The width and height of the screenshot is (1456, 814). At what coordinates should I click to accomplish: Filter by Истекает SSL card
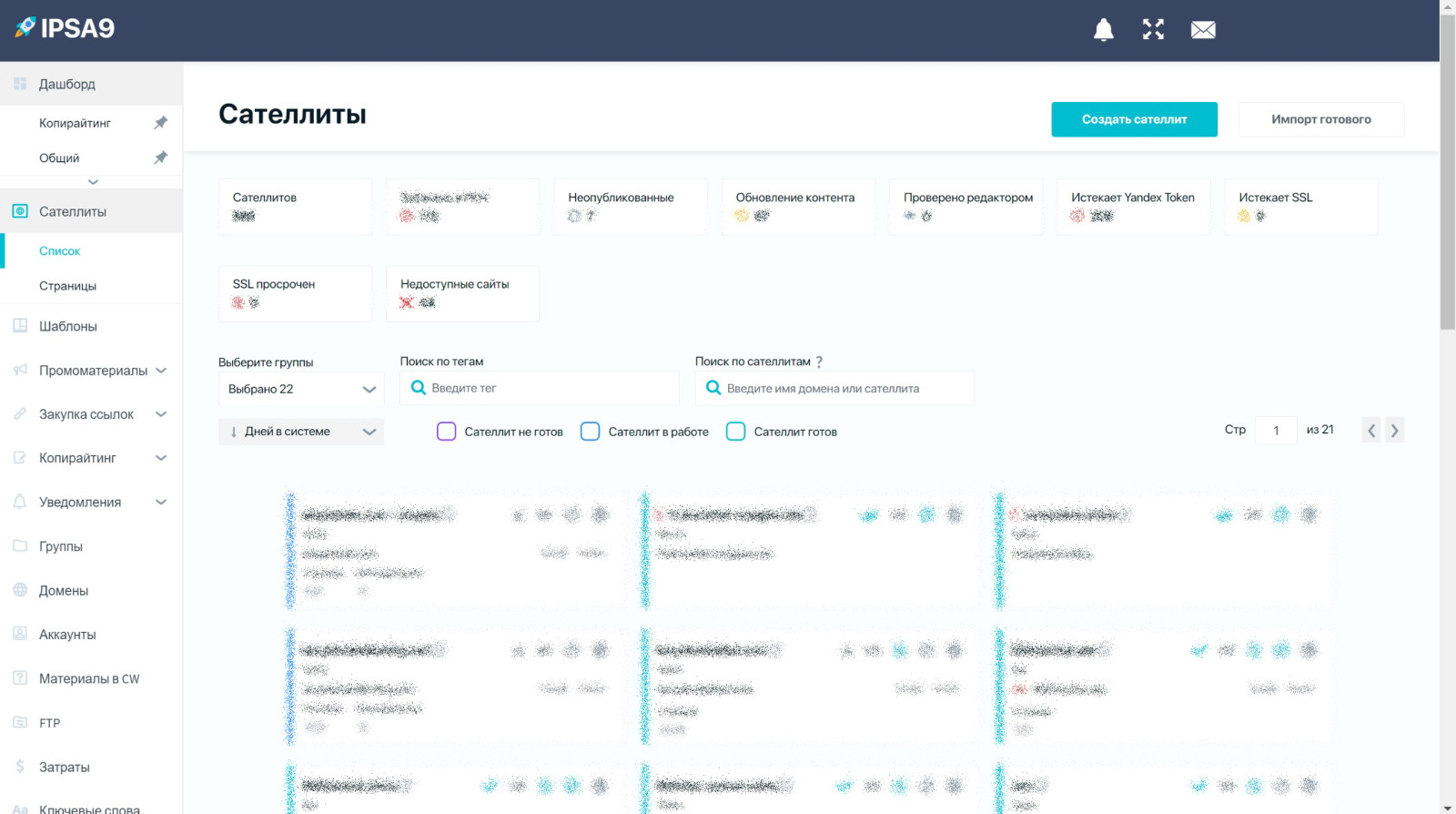1301,207
